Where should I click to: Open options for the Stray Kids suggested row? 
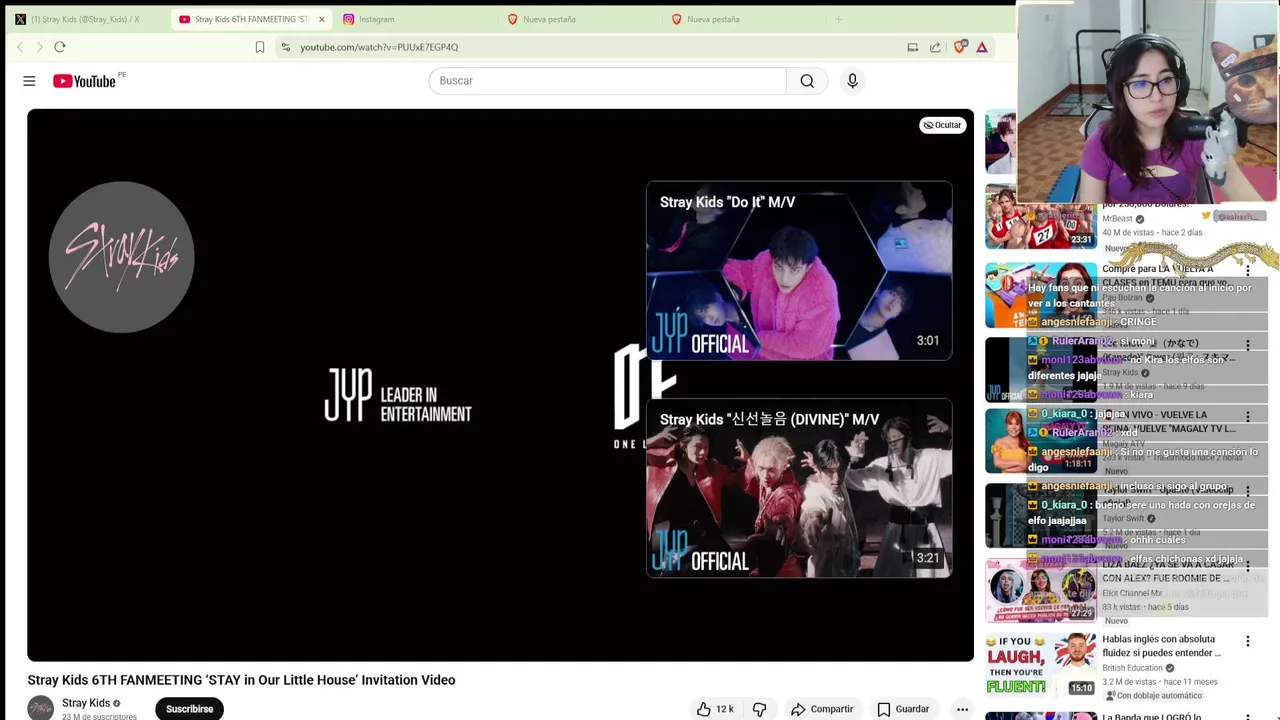[x=1248, y=345]
